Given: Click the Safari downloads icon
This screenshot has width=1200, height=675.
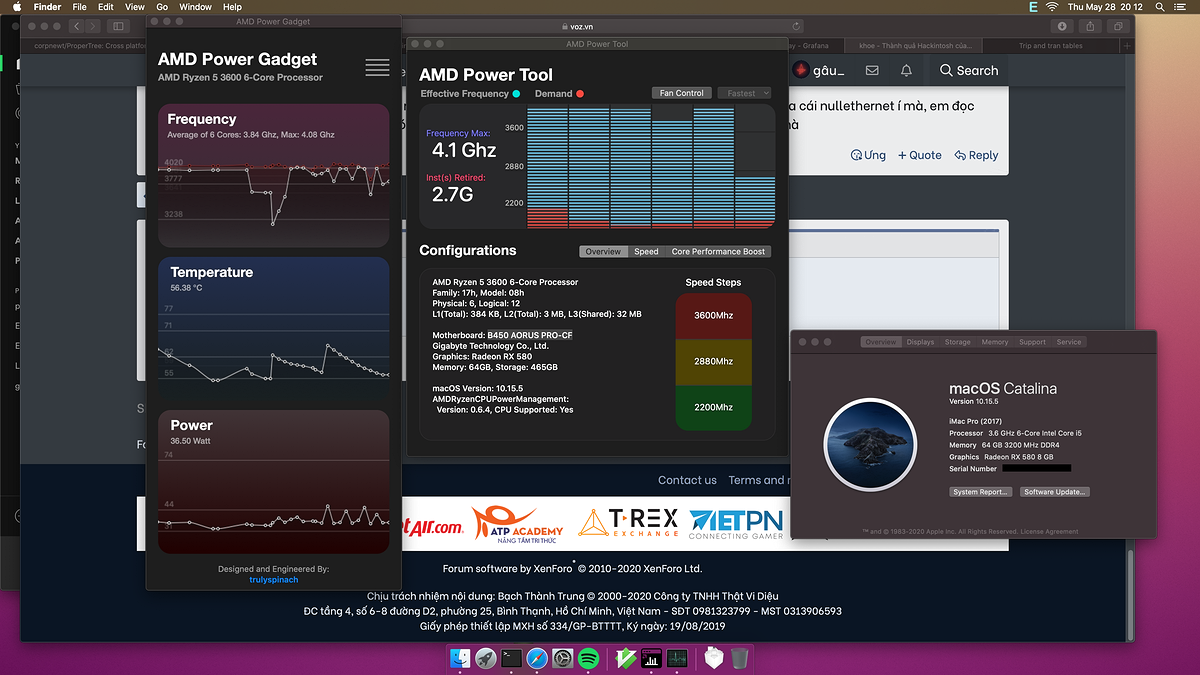Looking at the screenshot, I should [x=1062, y=26].
